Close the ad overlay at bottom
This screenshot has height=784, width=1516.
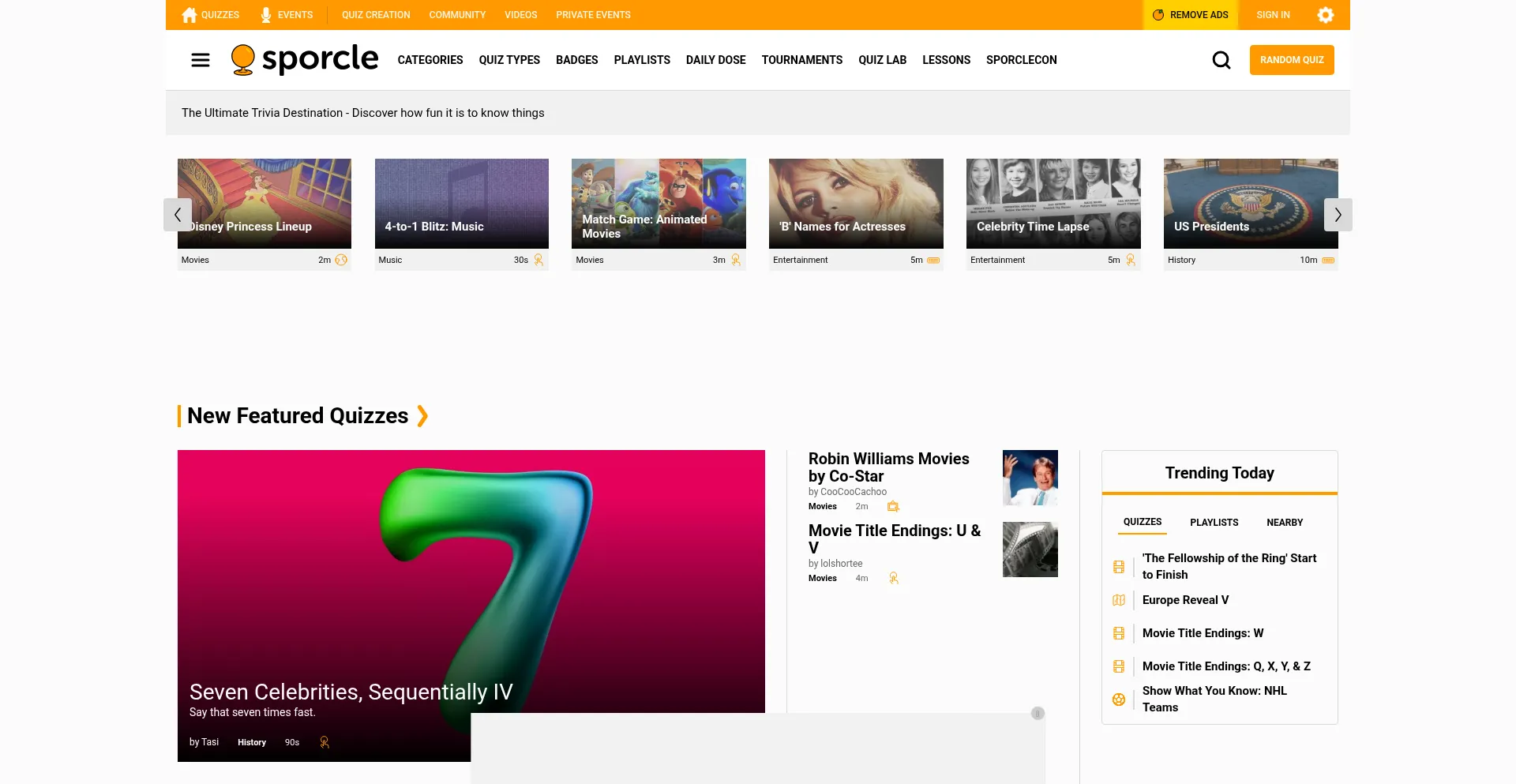[1038, 714]
